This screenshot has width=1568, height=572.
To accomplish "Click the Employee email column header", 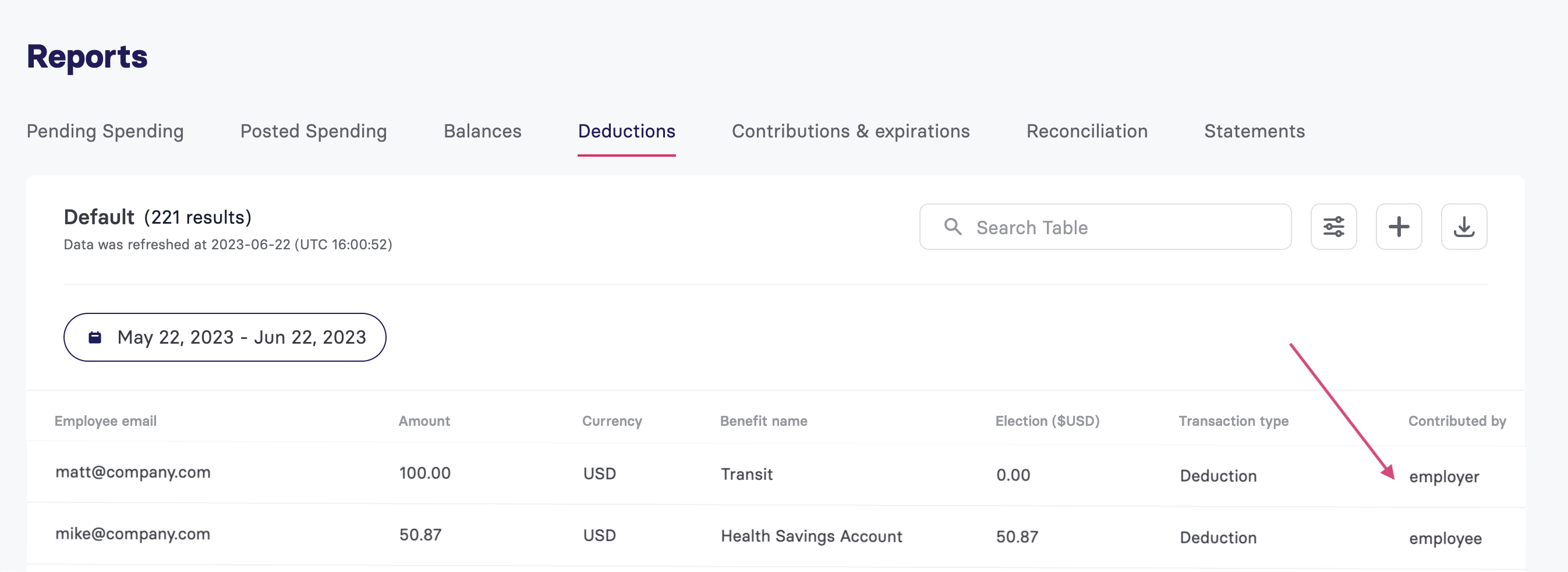I will [x=105, y=421].
